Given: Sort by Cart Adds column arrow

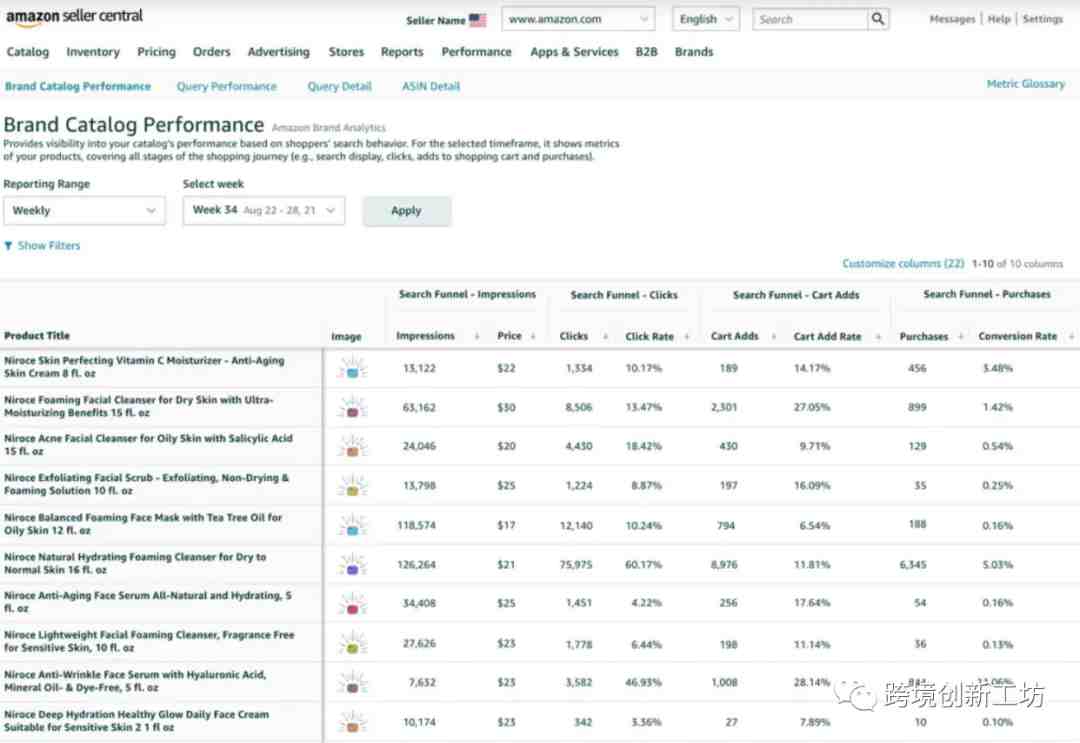Looking at the screenshot, I should (773, 337).
